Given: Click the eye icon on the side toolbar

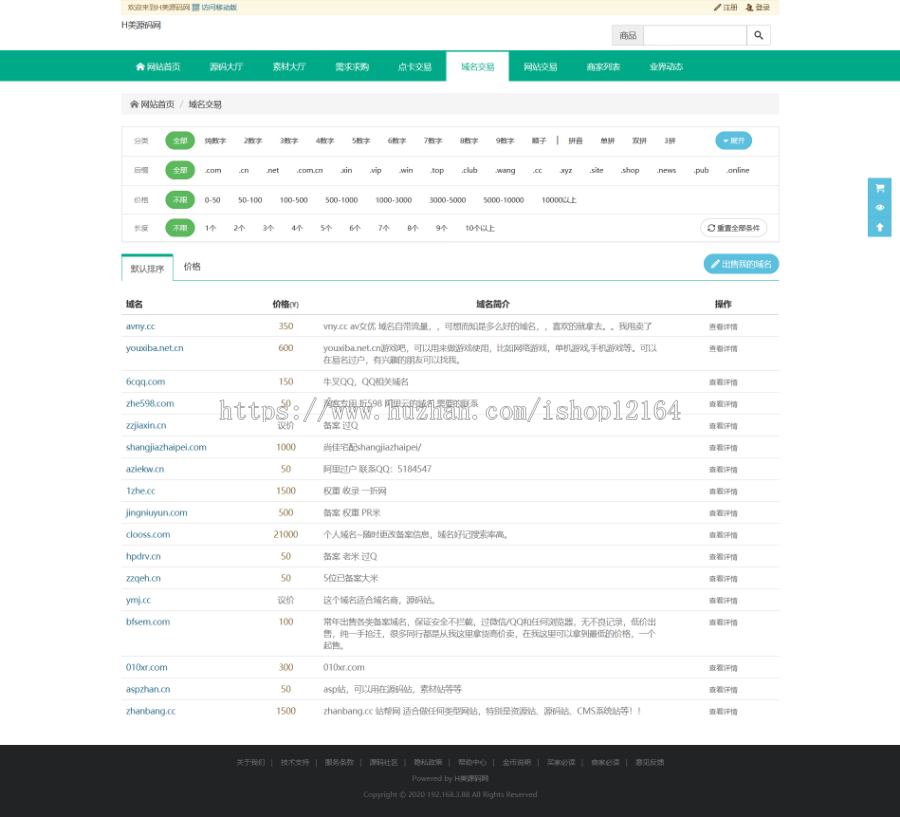Looking at the screenshot, I should (879, 207).
